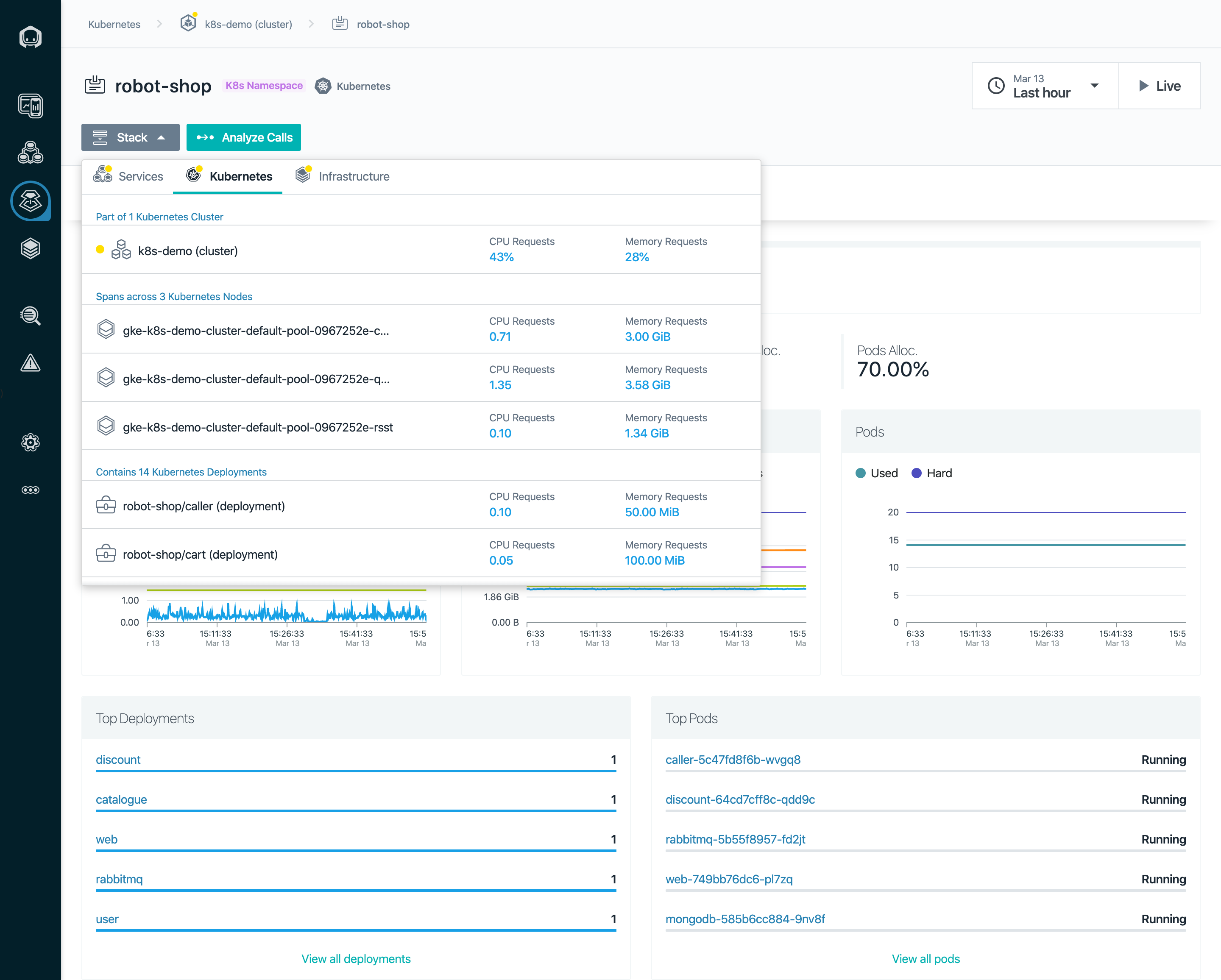Switch to the Infrastructure tab
The height and width of the screenshot is (980, 1221).
(x=343, y=177)
